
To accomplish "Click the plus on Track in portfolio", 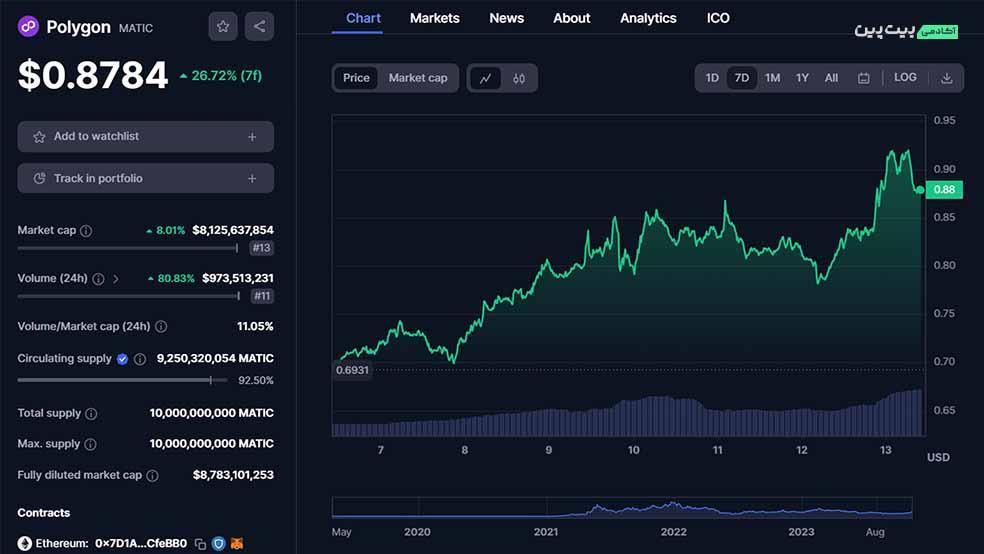I will (252, 179).
